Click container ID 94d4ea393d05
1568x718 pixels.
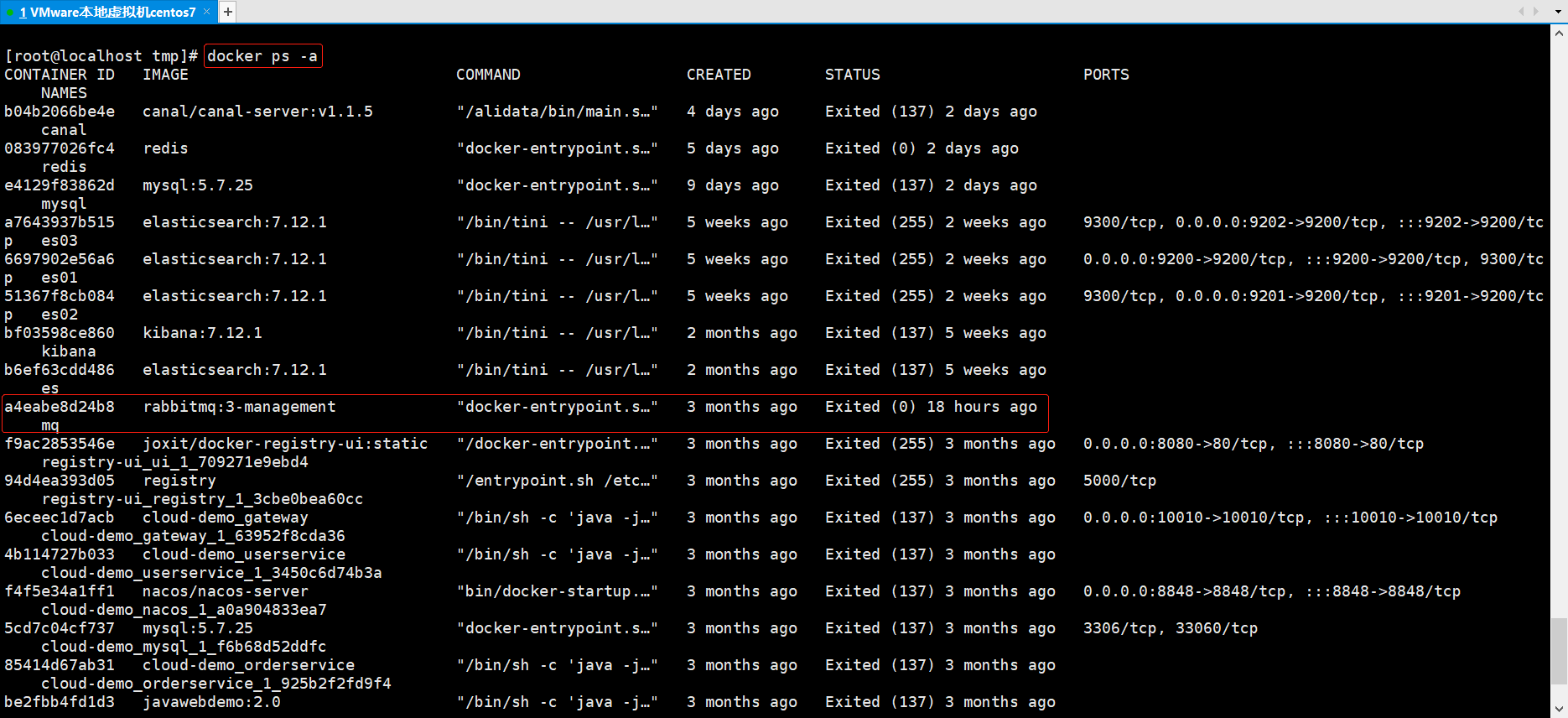pos(60,481)
